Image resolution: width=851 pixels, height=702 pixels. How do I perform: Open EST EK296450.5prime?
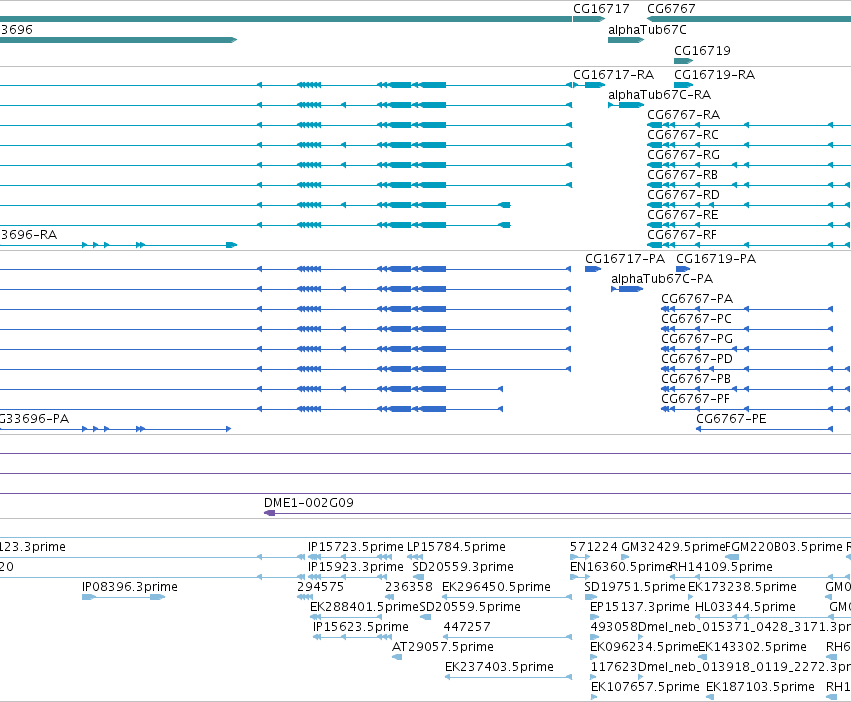pyautogui.click(x=496, y=587)
